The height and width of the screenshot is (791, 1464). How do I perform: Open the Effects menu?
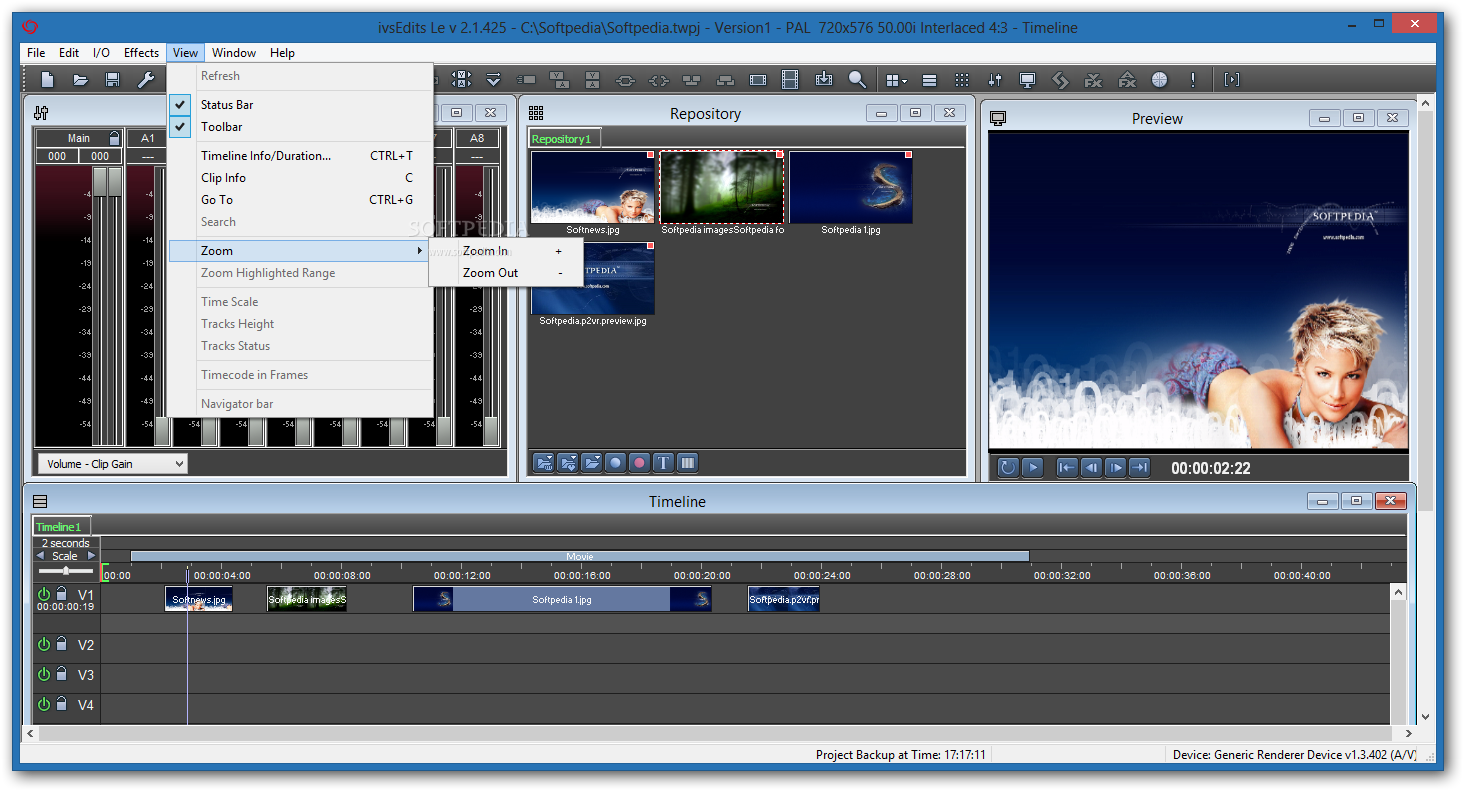tap(141, 53)
